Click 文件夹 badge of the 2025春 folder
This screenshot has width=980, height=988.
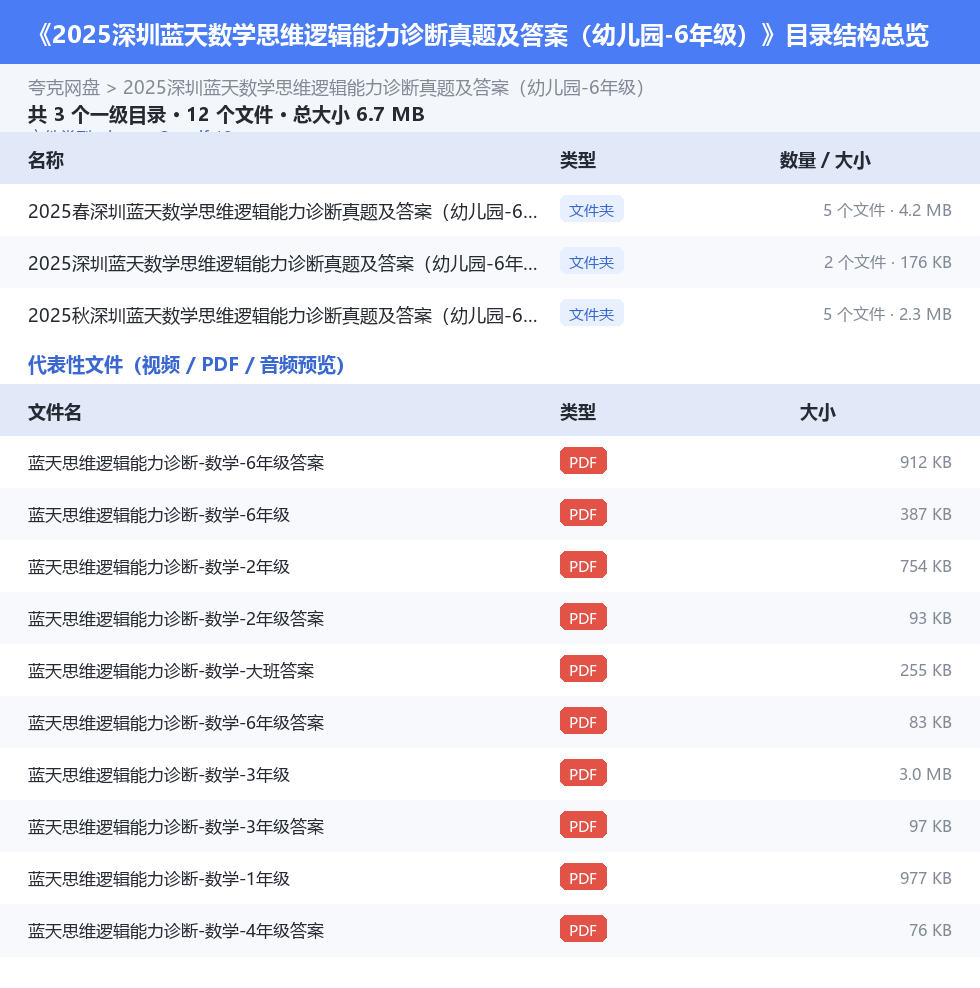(x=591, y=209)
